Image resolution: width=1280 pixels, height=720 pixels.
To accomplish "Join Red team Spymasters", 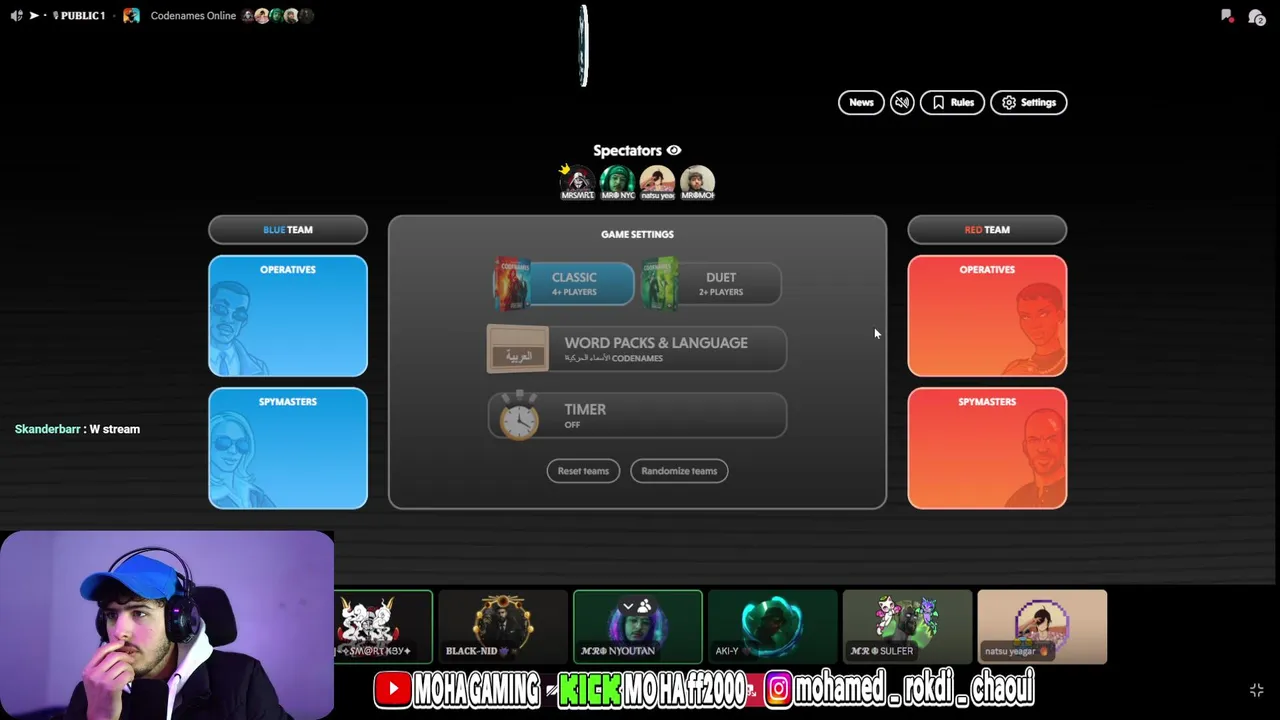I will [987, 448].
